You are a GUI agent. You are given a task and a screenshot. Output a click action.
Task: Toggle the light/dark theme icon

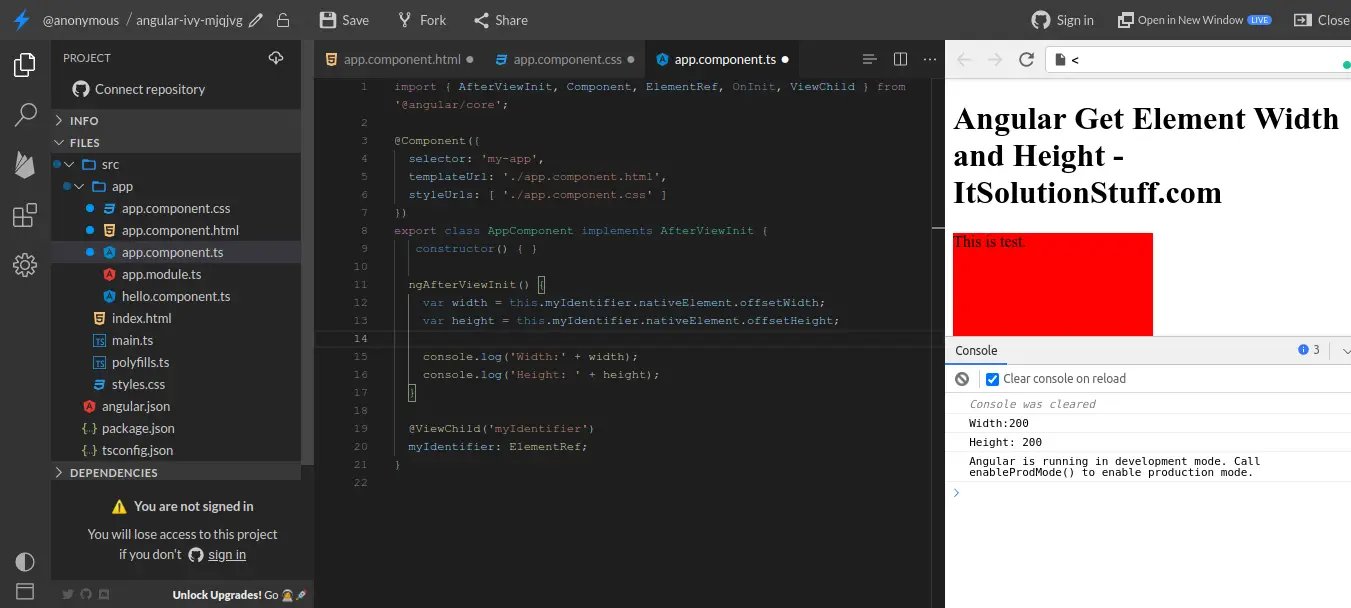point(25,561)
